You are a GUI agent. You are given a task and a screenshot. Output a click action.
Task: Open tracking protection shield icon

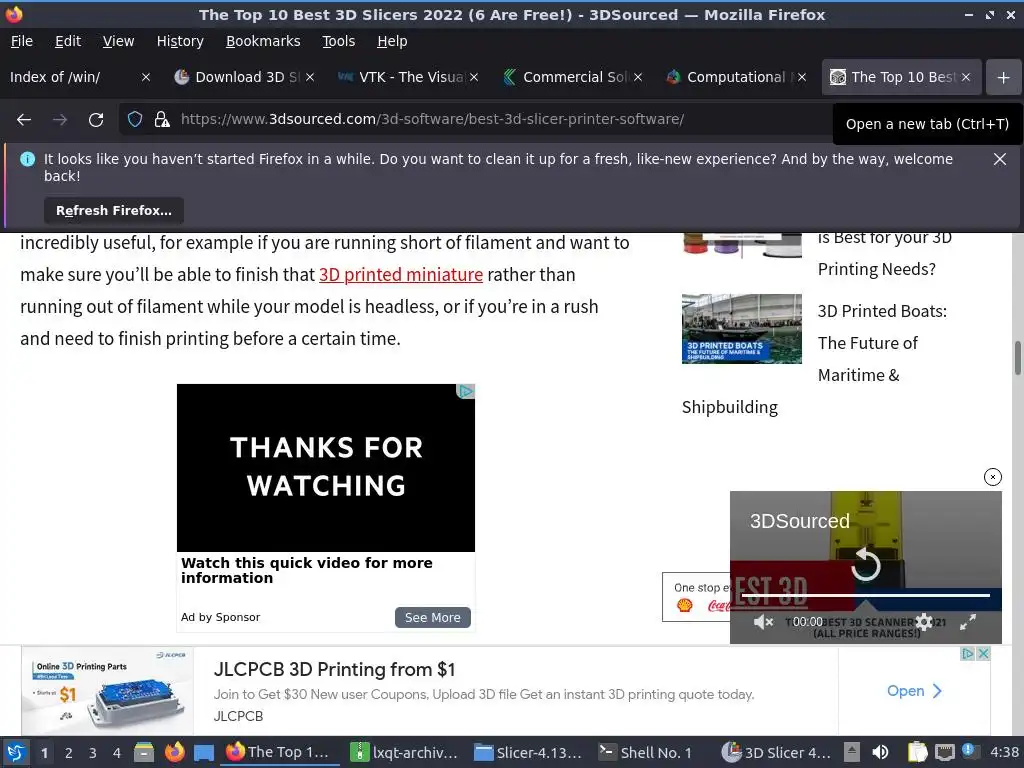tap(135, 120)
